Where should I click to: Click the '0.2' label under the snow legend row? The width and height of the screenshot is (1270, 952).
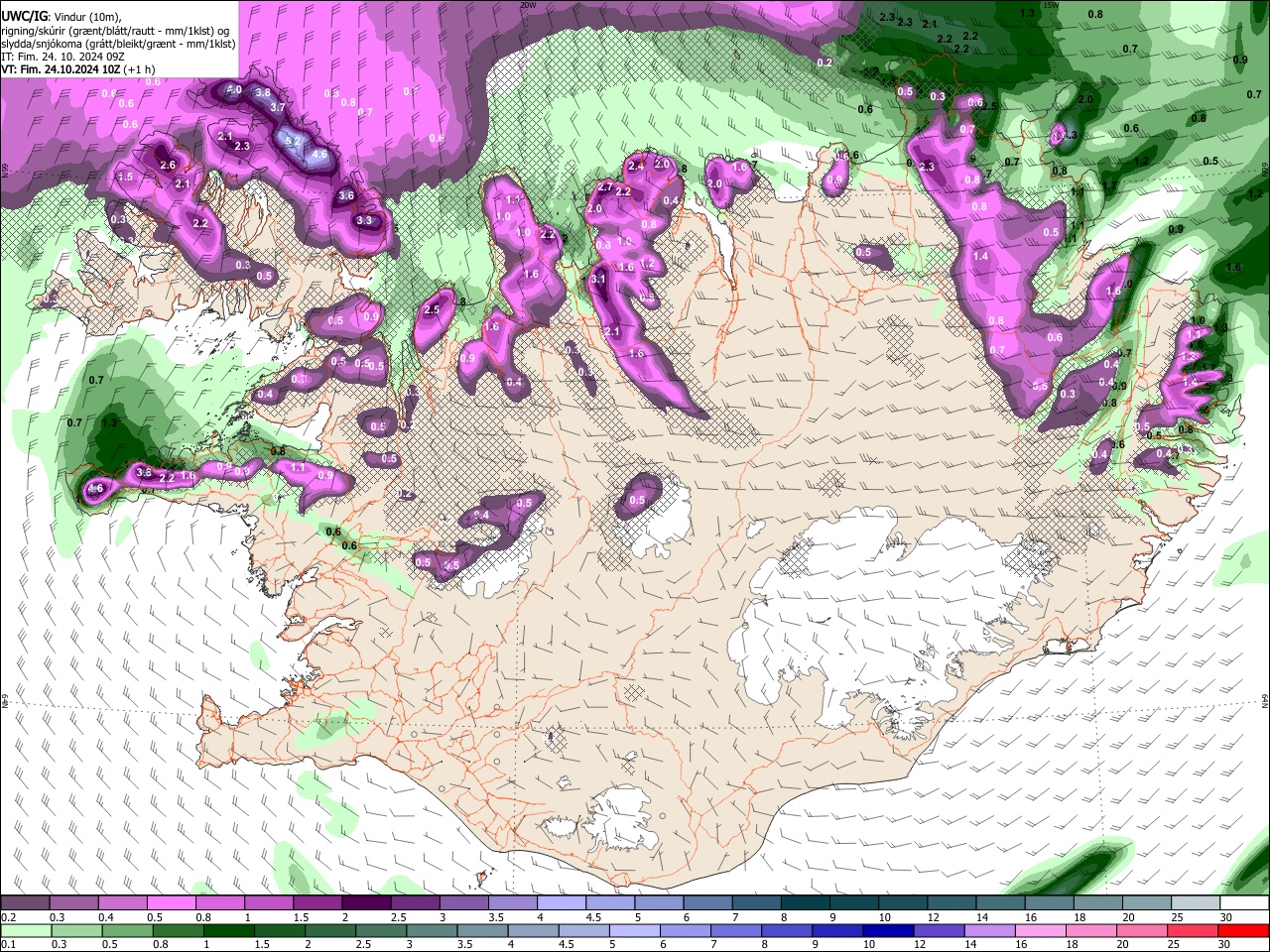pyautogui.click(x=8, y=917)
